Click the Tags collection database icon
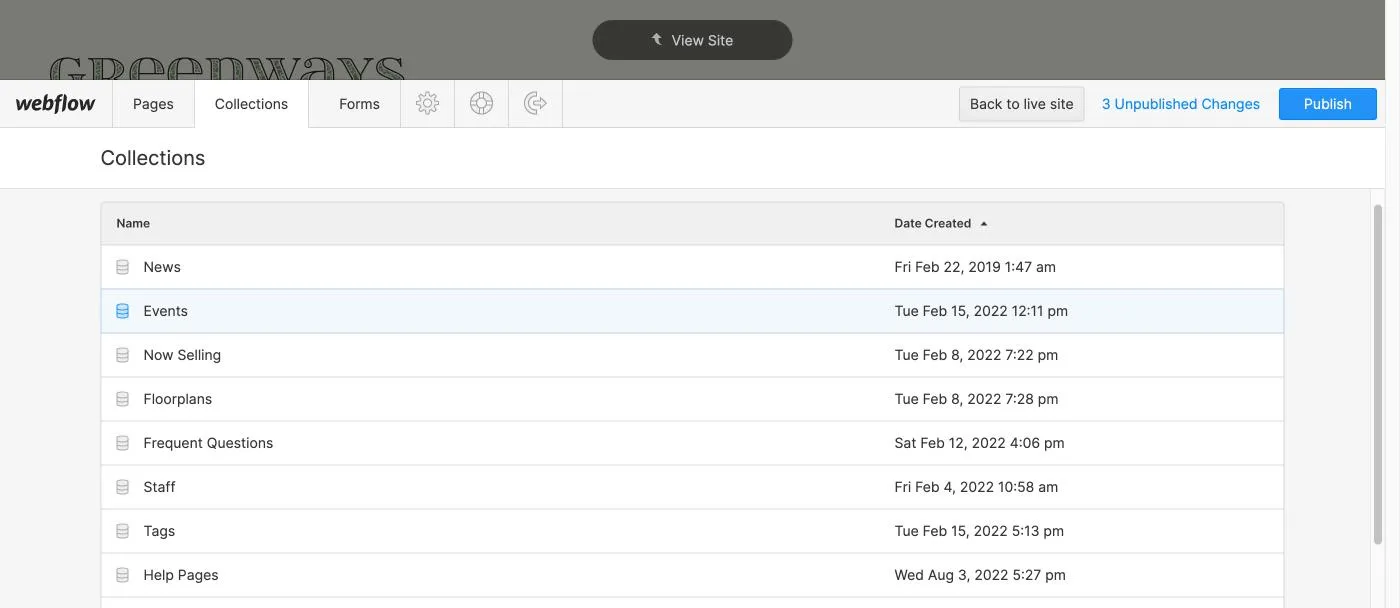The image size is (1400, 608). click(x=123, y=531)
